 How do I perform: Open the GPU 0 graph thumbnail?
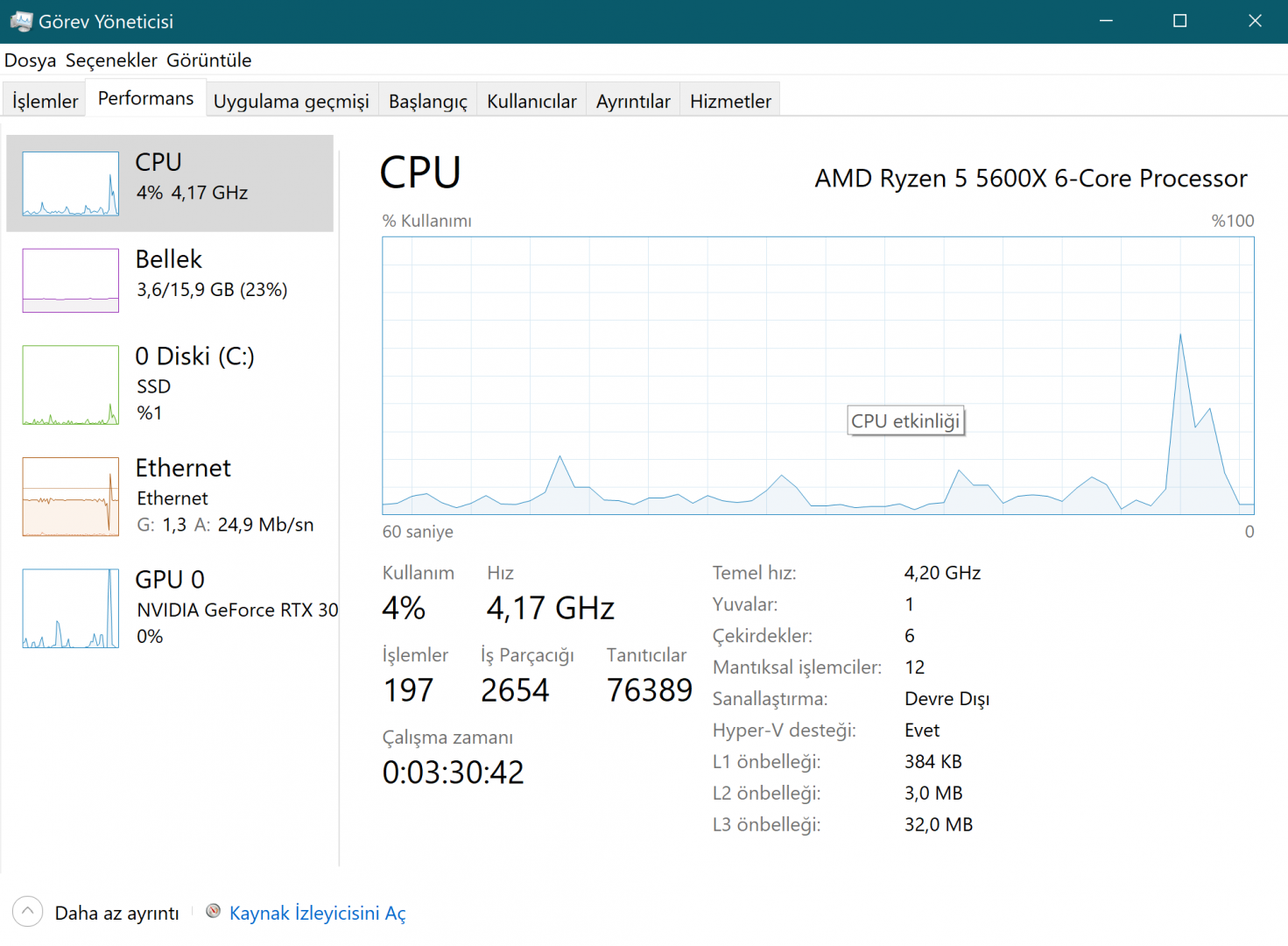pos(71,609)
